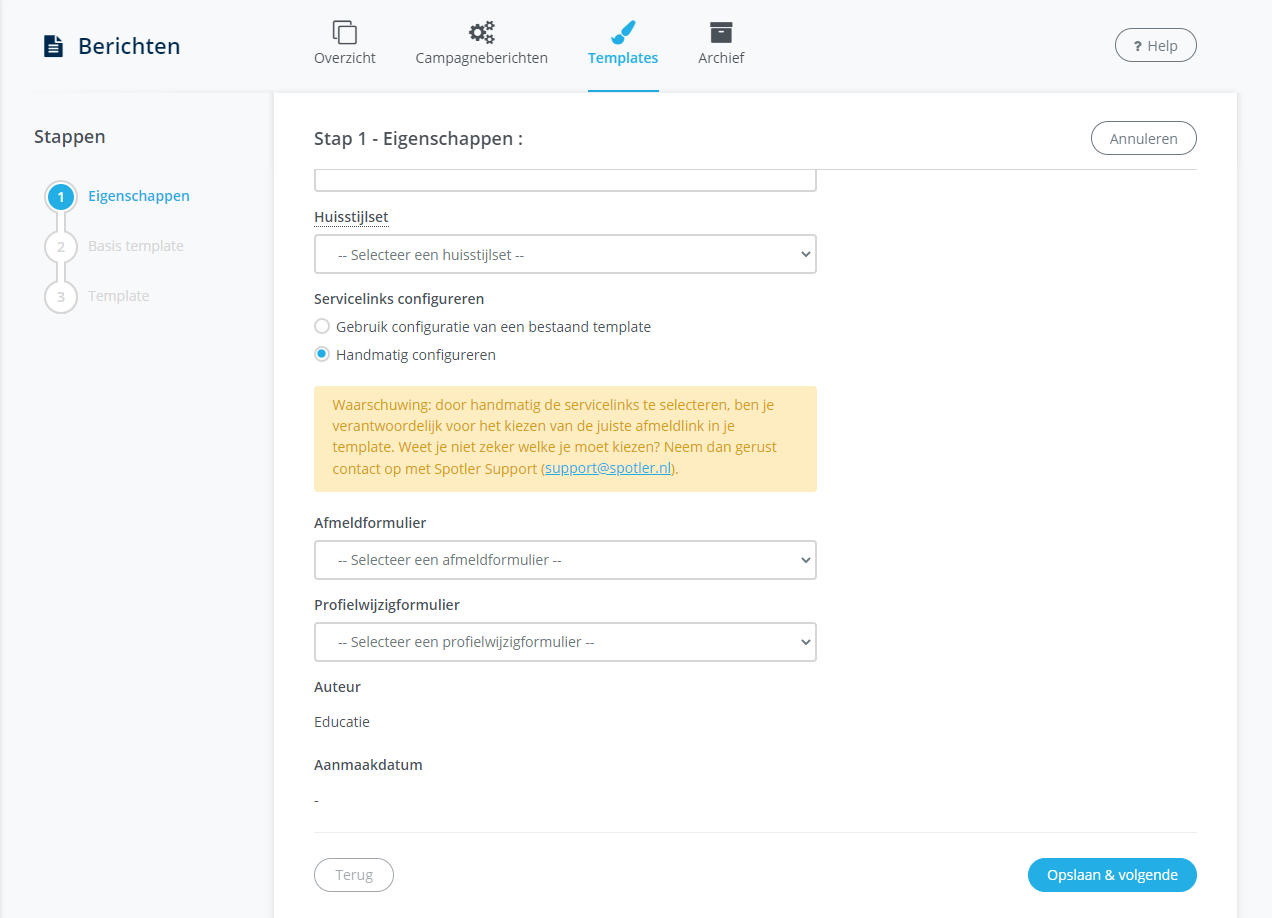
Task: Select 'Gebruik configuratie van een bestaand template'
Action: [x=322, y=326]
